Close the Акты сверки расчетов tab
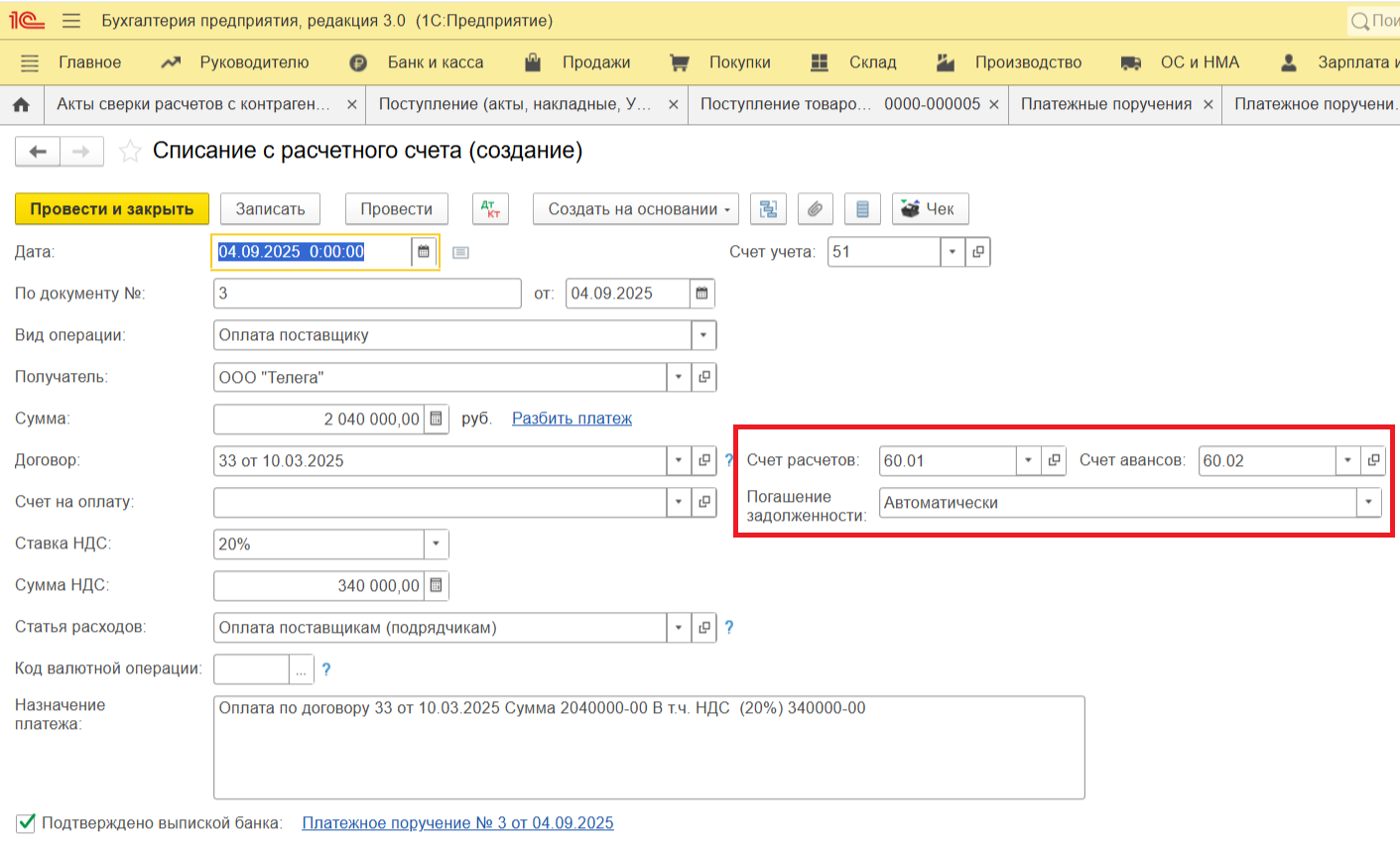 click(352, 104)
